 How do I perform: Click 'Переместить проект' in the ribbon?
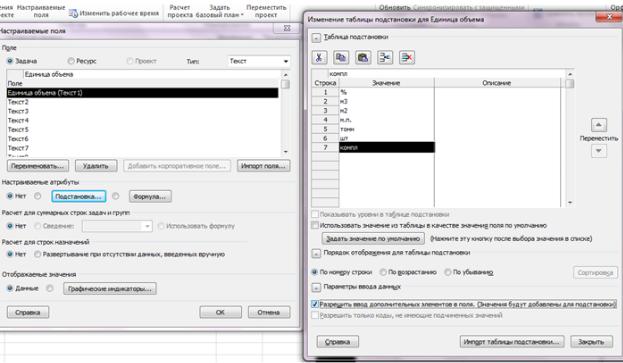pos(266,11)
